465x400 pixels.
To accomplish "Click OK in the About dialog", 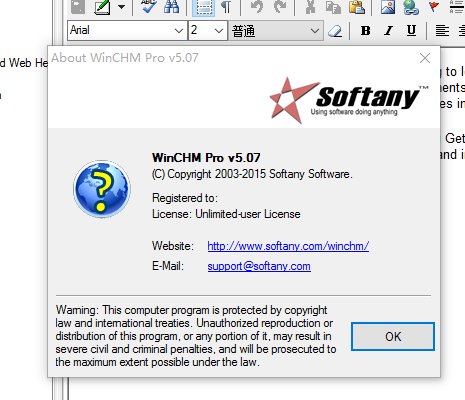I will [393, 336].
